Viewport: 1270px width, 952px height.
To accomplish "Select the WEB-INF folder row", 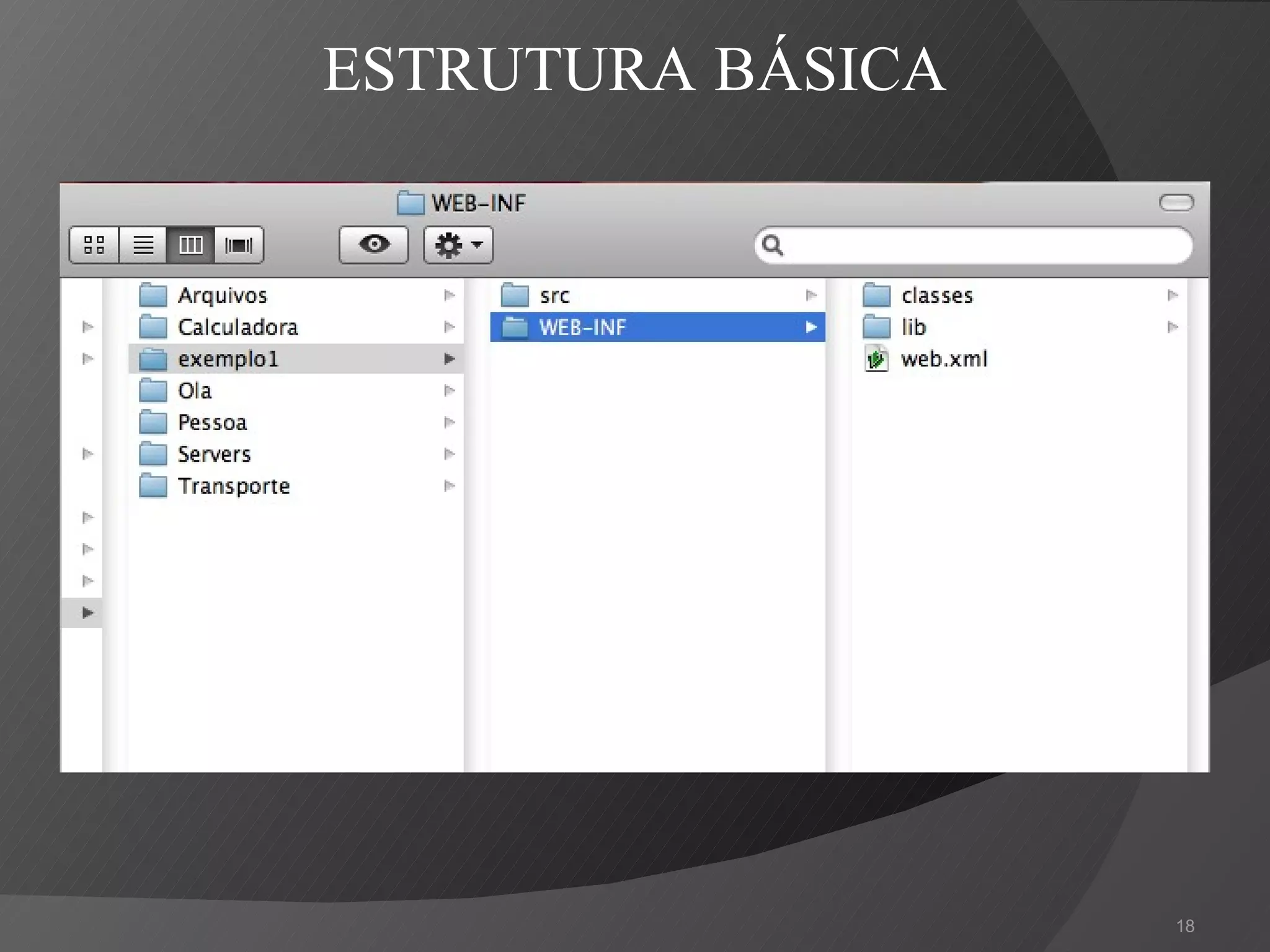I will [658, 327].
